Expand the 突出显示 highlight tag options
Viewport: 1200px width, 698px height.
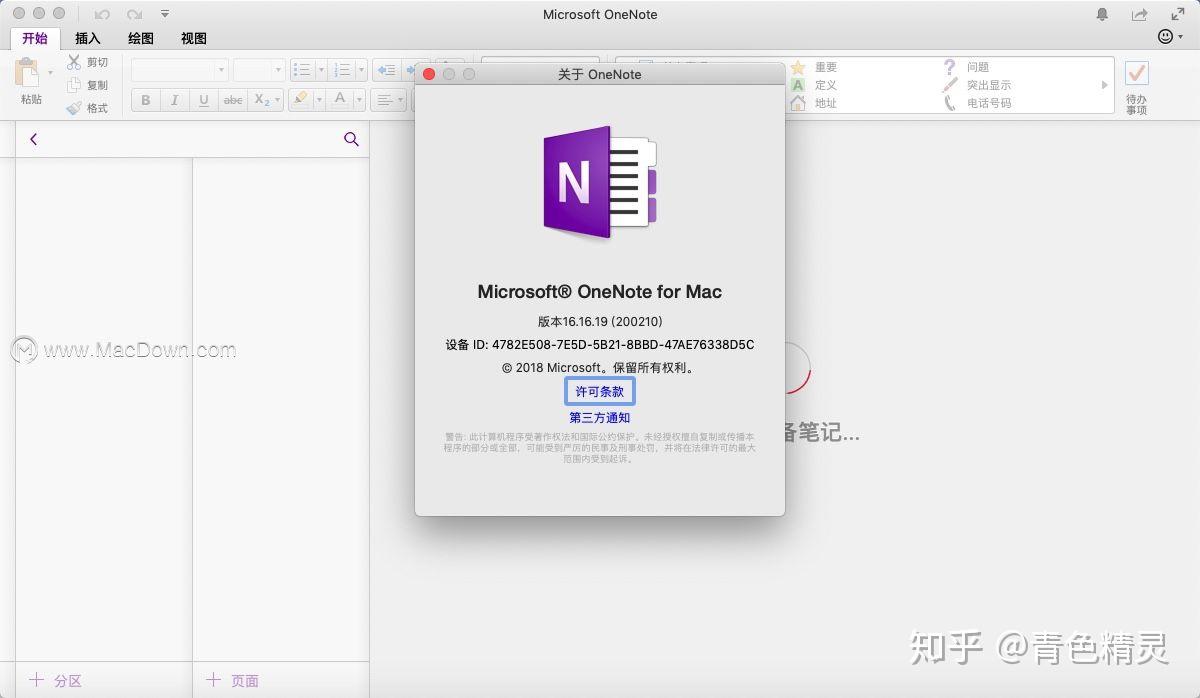click(x=1104, y=85)
